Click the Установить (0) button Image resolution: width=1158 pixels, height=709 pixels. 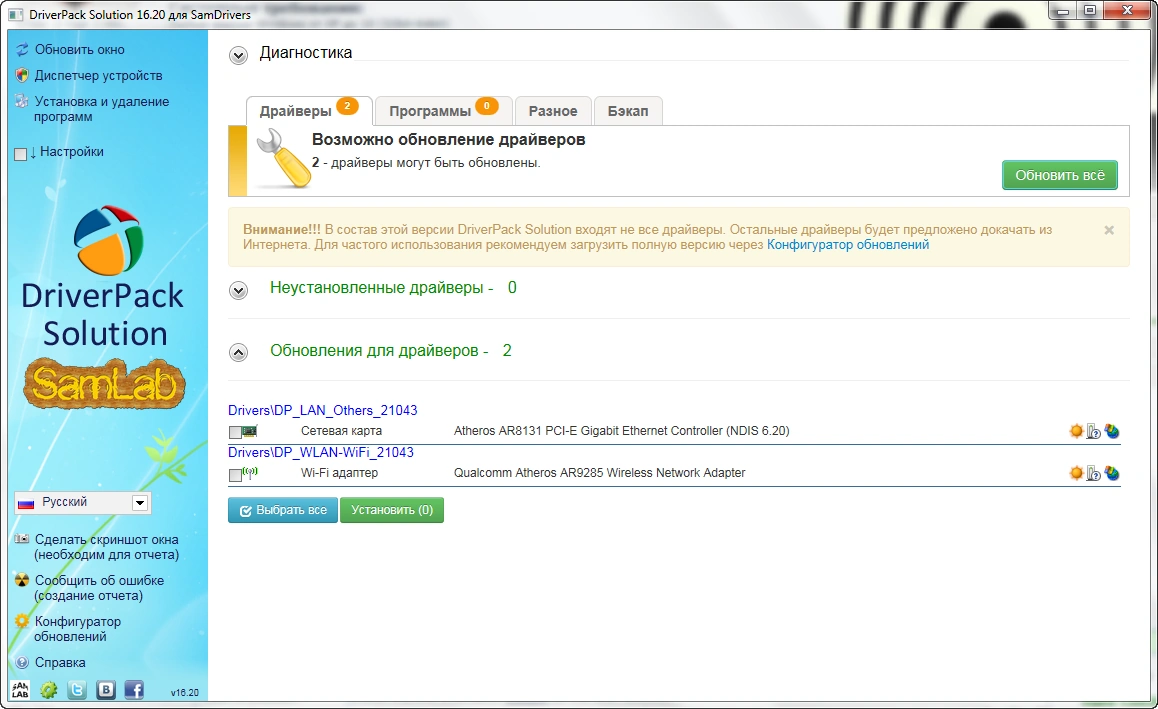tap(391, 510)
